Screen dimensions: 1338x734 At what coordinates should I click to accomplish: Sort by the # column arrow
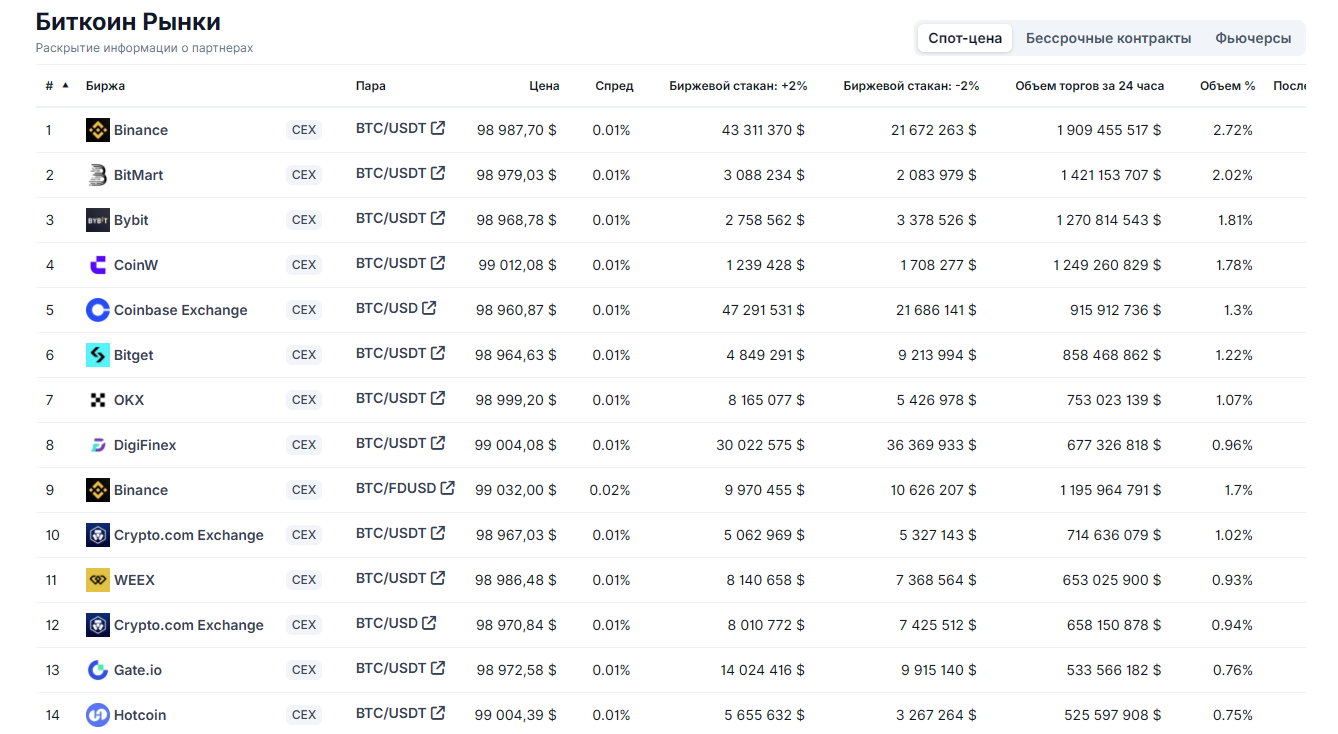click(66, 85)
